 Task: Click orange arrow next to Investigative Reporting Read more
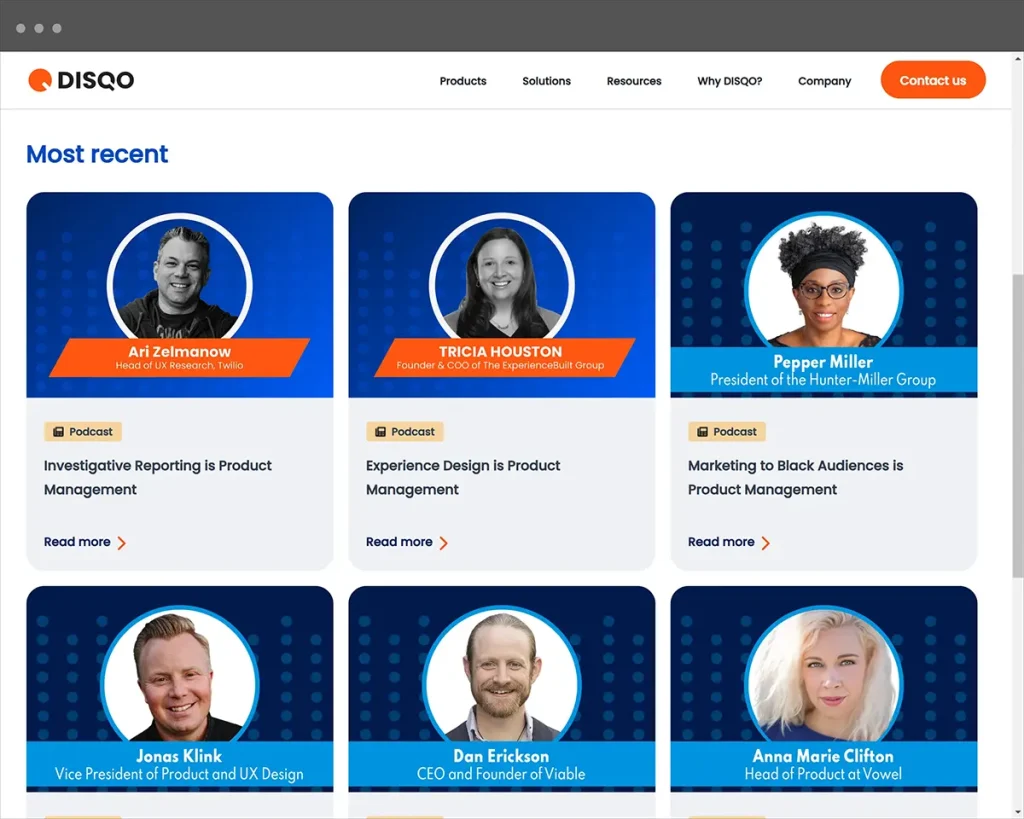121,543
